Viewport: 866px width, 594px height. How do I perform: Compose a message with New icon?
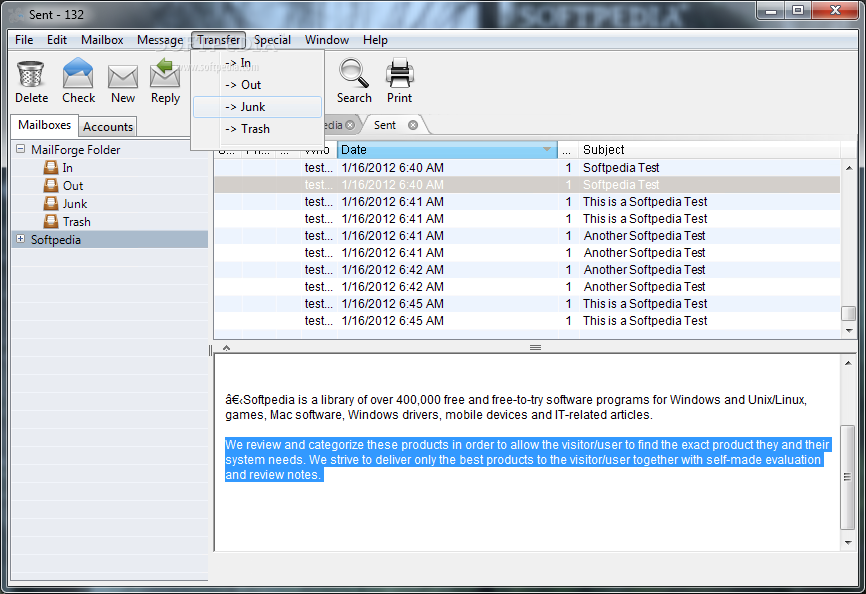123,76
